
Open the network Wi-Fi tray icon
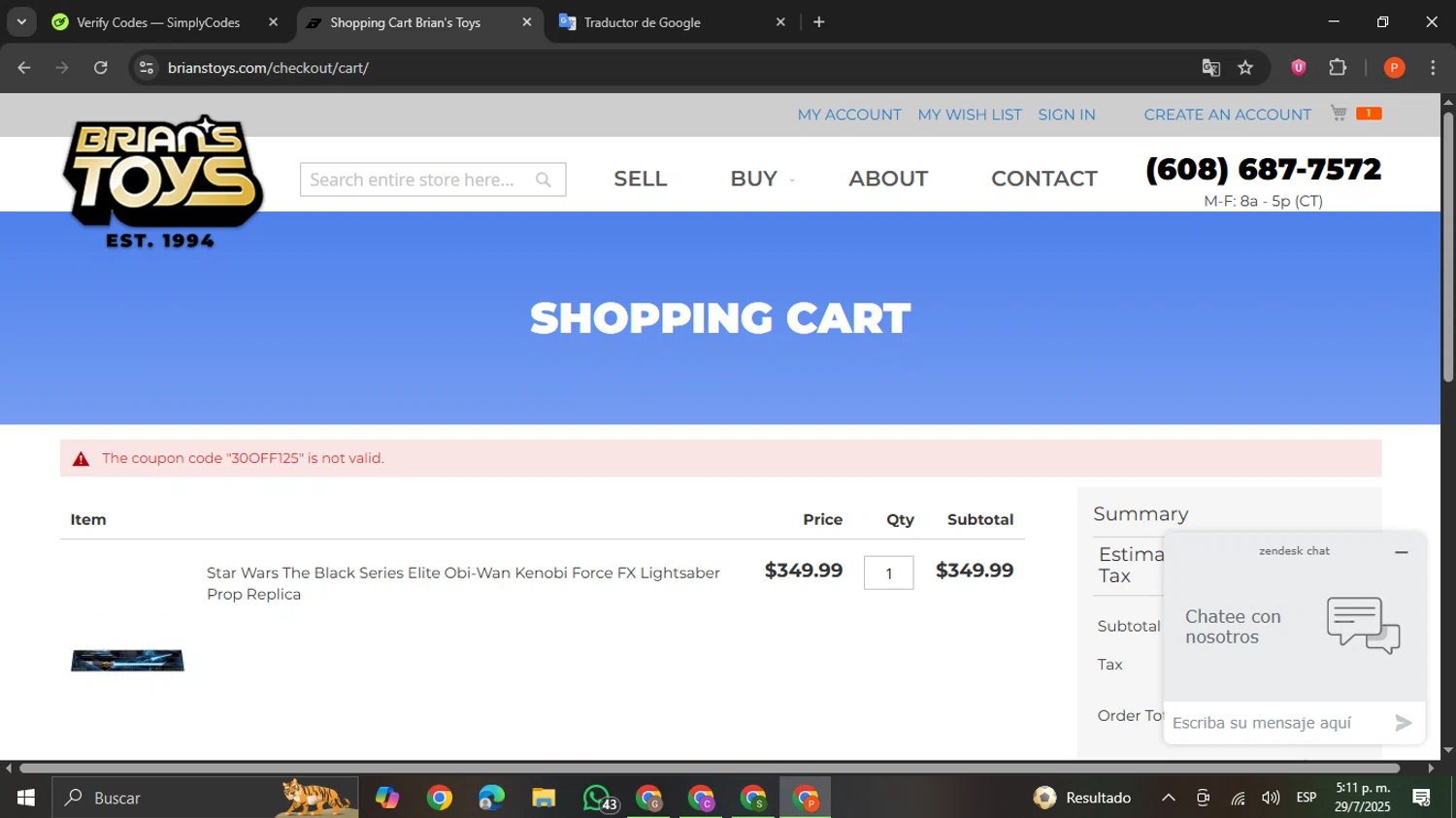tap(1238, 798)
